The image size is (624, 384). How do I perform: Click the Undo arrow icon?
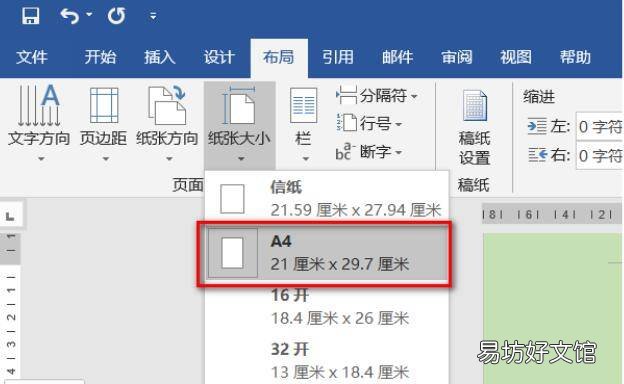tap(69, 16)
